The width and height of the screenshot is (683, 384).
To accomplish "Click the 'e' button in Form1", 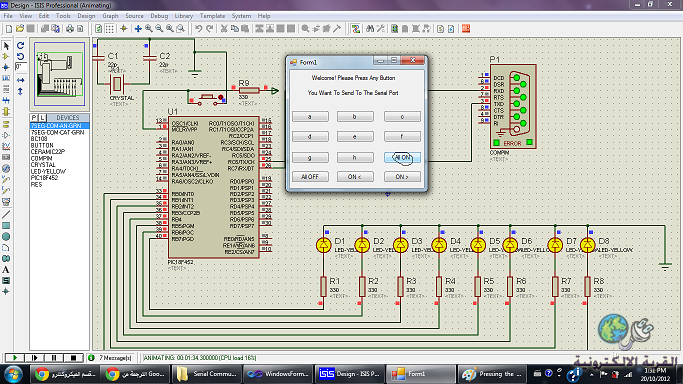I will (x=355, y=137).
